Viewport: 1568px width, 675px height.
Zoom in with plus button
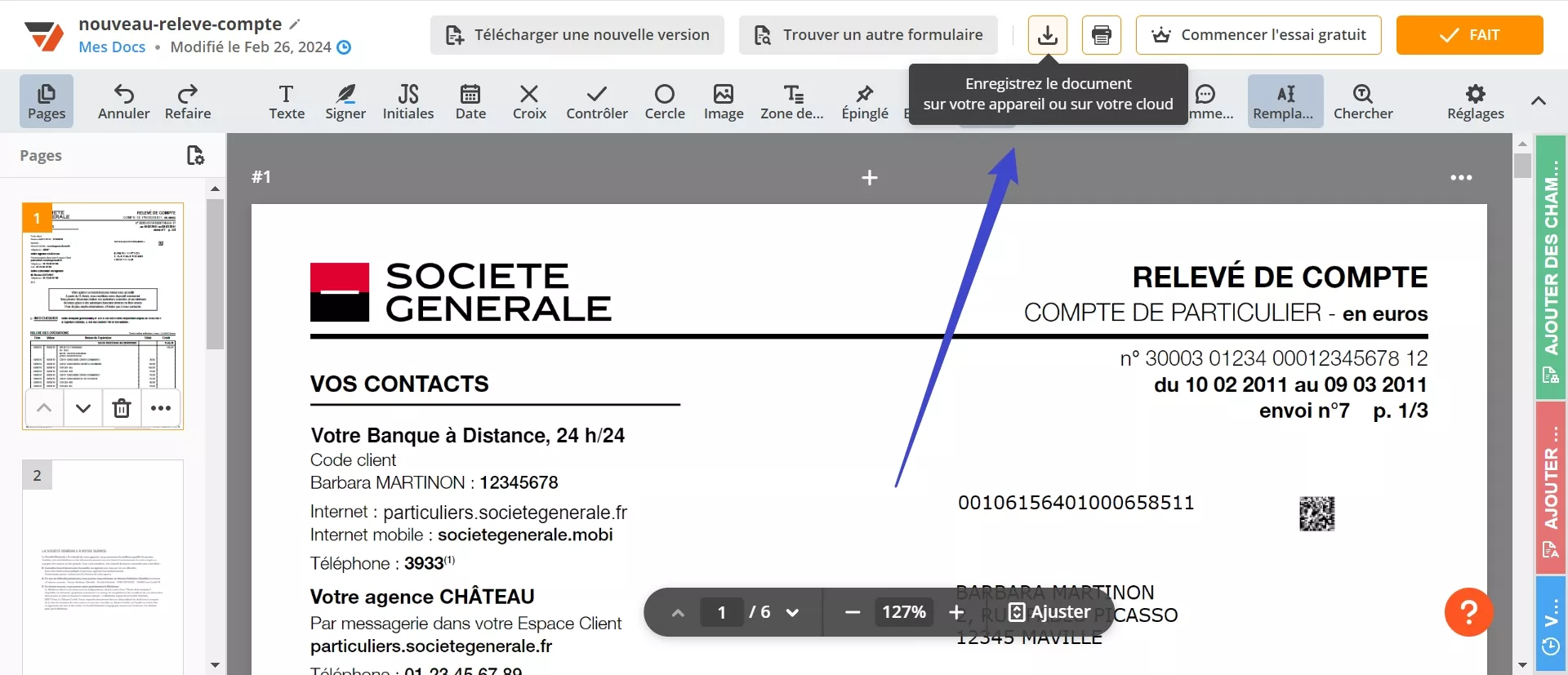pyautogui.click(x=957, y=612)
